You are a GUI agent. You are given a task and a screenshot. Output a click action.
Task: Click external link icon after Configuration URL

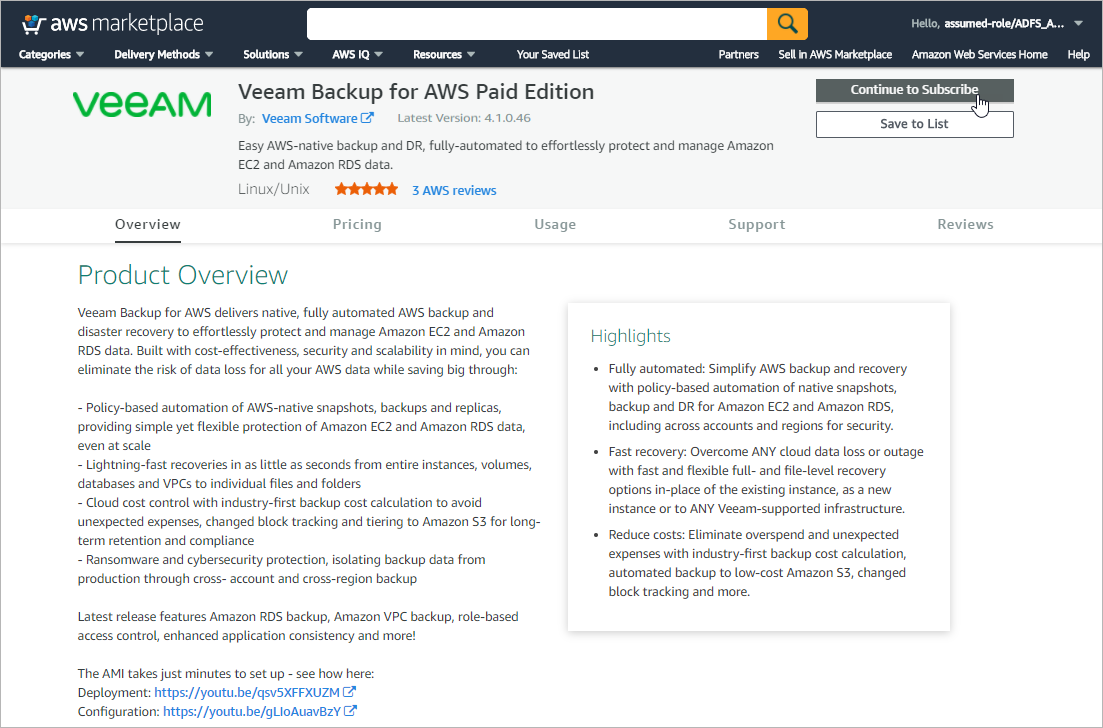(x=351, y=711)
